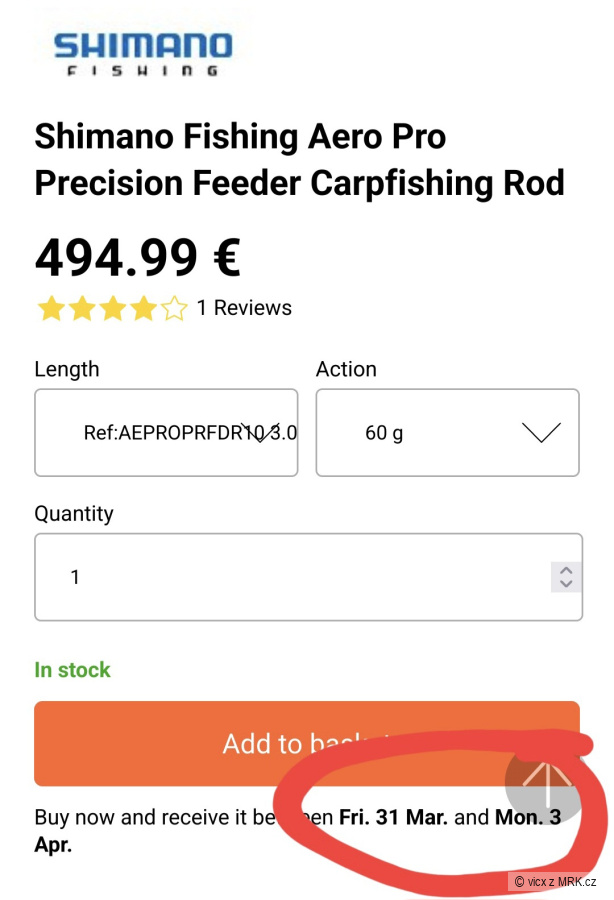Click the Shimano Fishing brand logo
Screen dimensions: 614x900
coord(142,53)
